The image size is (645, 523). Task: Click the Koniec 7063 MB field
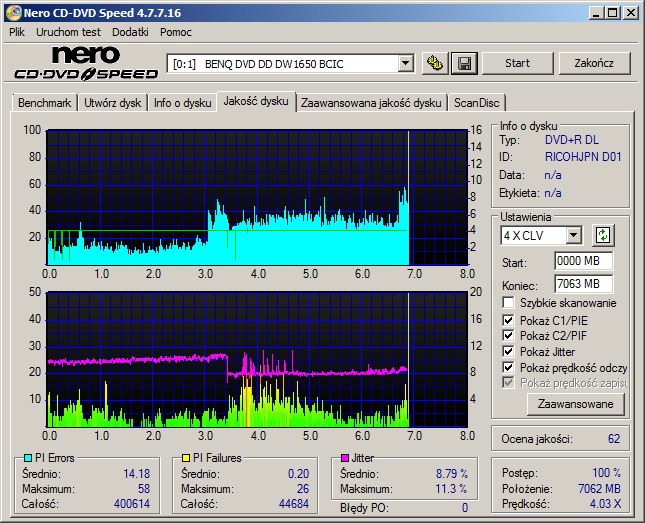(x=583, y=284)
